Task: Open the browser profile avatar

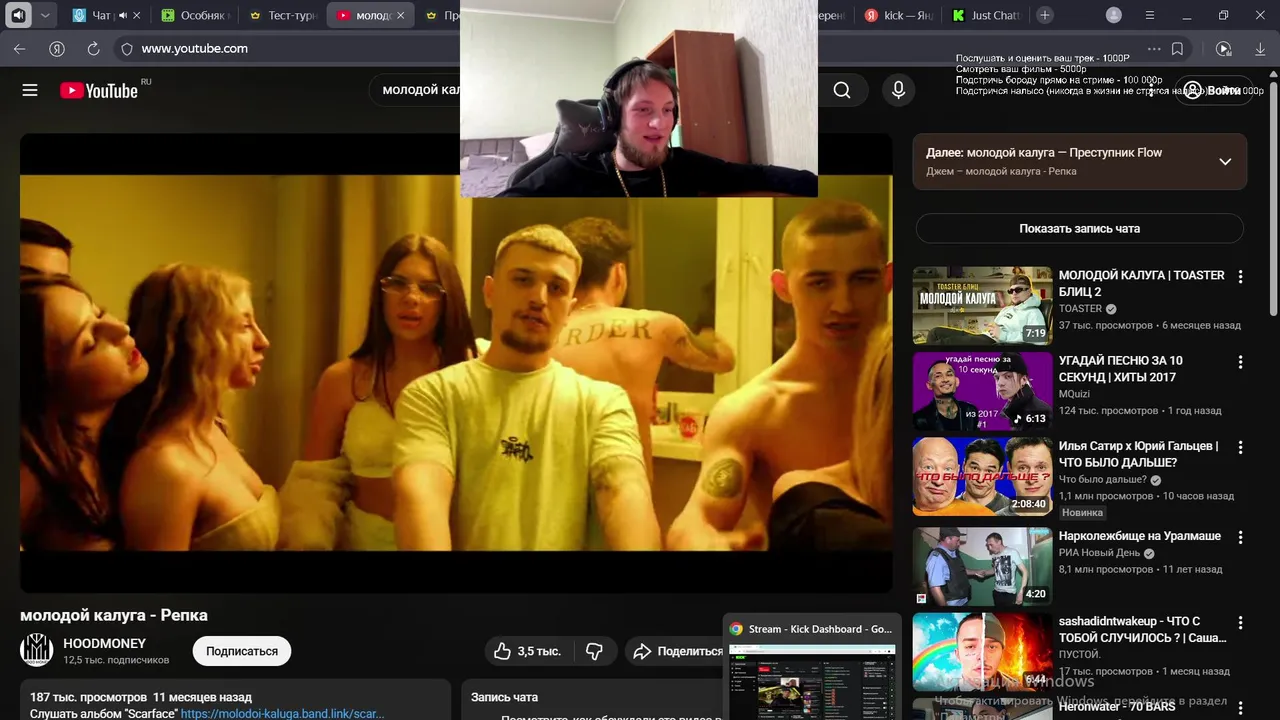Action: pos(1114,15)
